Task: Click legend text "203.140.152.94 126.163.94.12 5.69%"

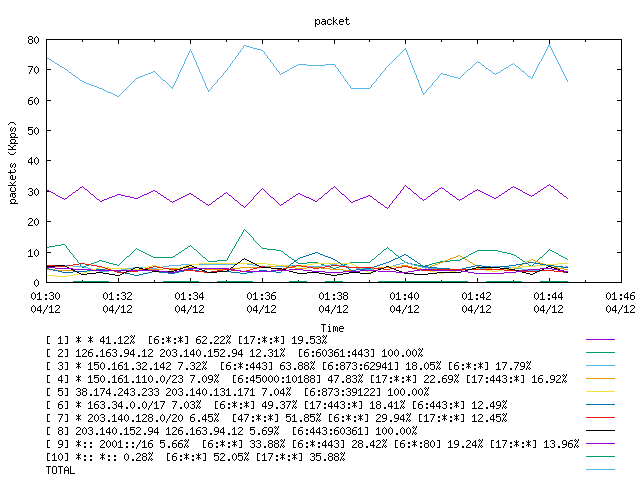Action: (178, 431)
